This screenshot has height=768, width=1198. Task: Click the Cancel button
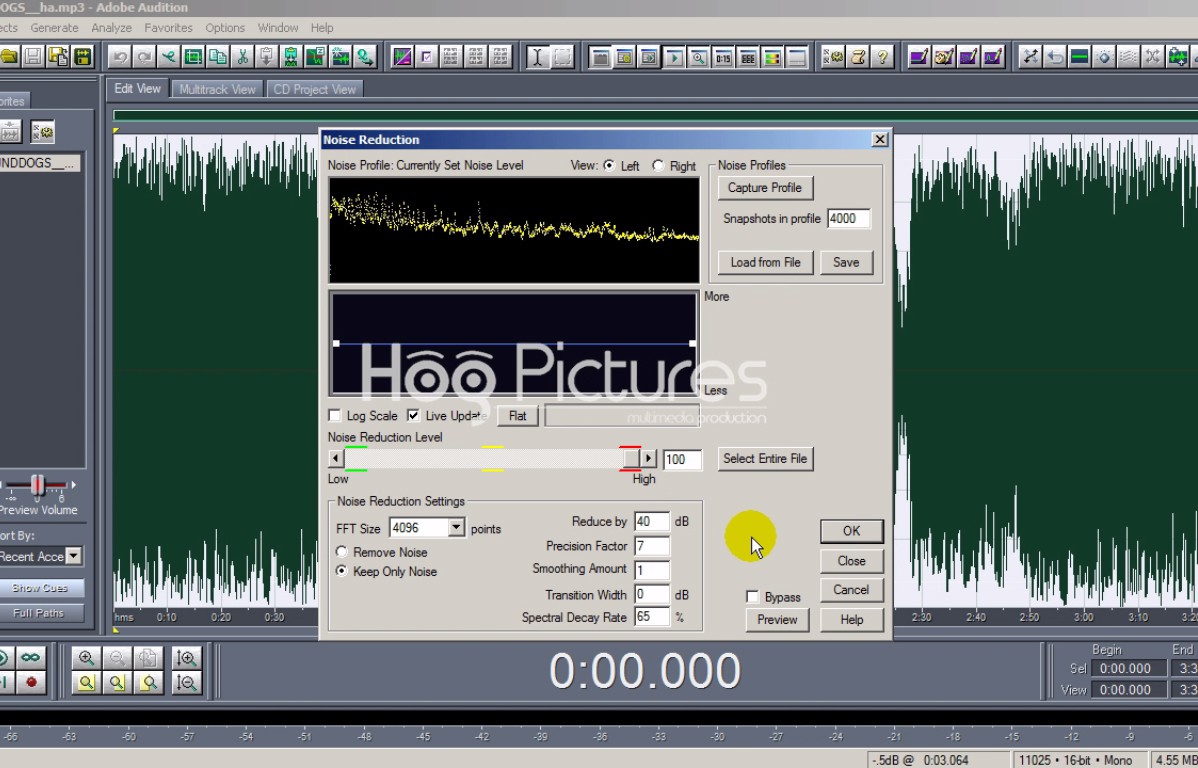851,590
